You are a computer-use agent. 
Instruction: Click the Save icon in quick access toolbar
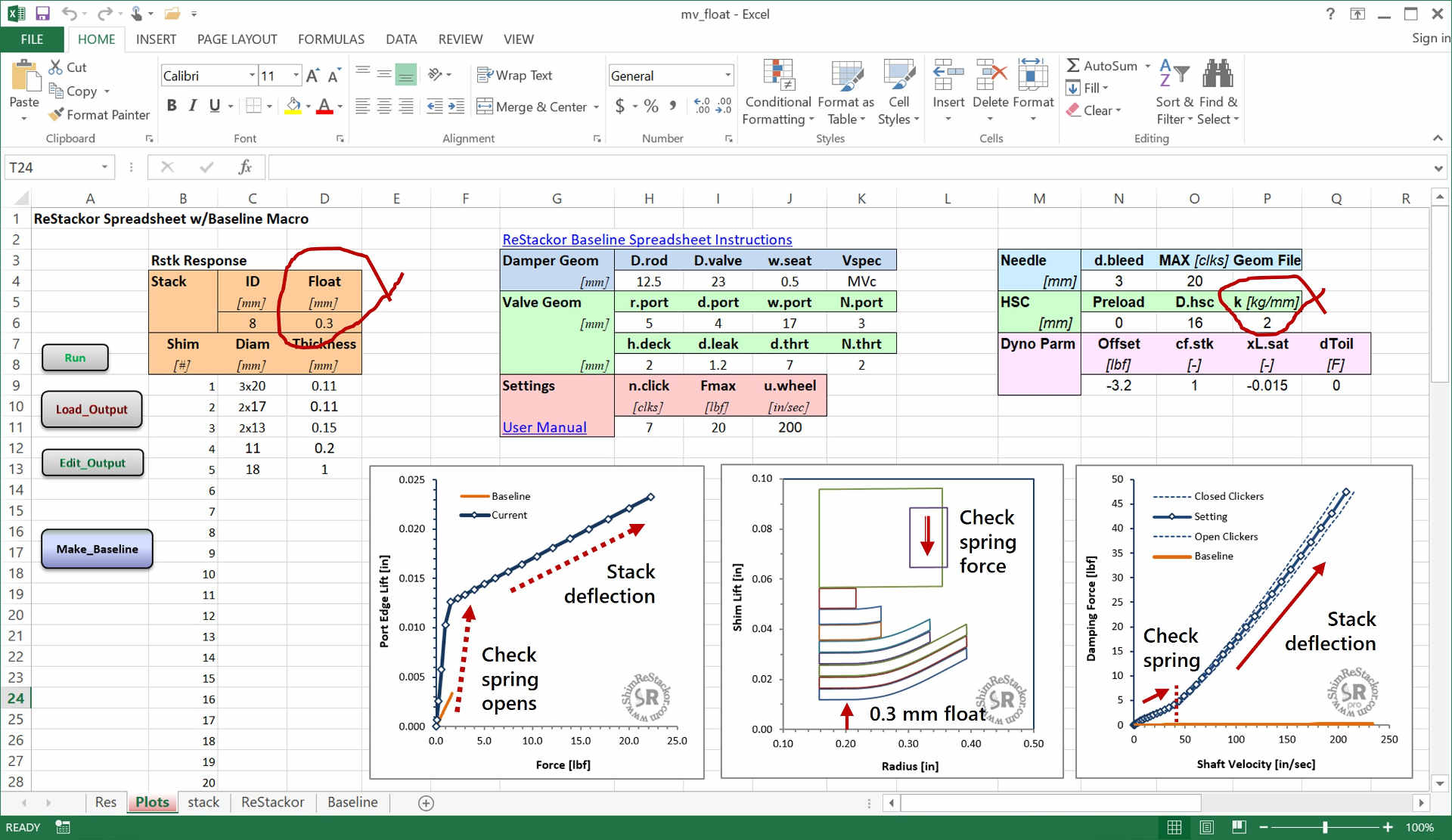(42, 14)
